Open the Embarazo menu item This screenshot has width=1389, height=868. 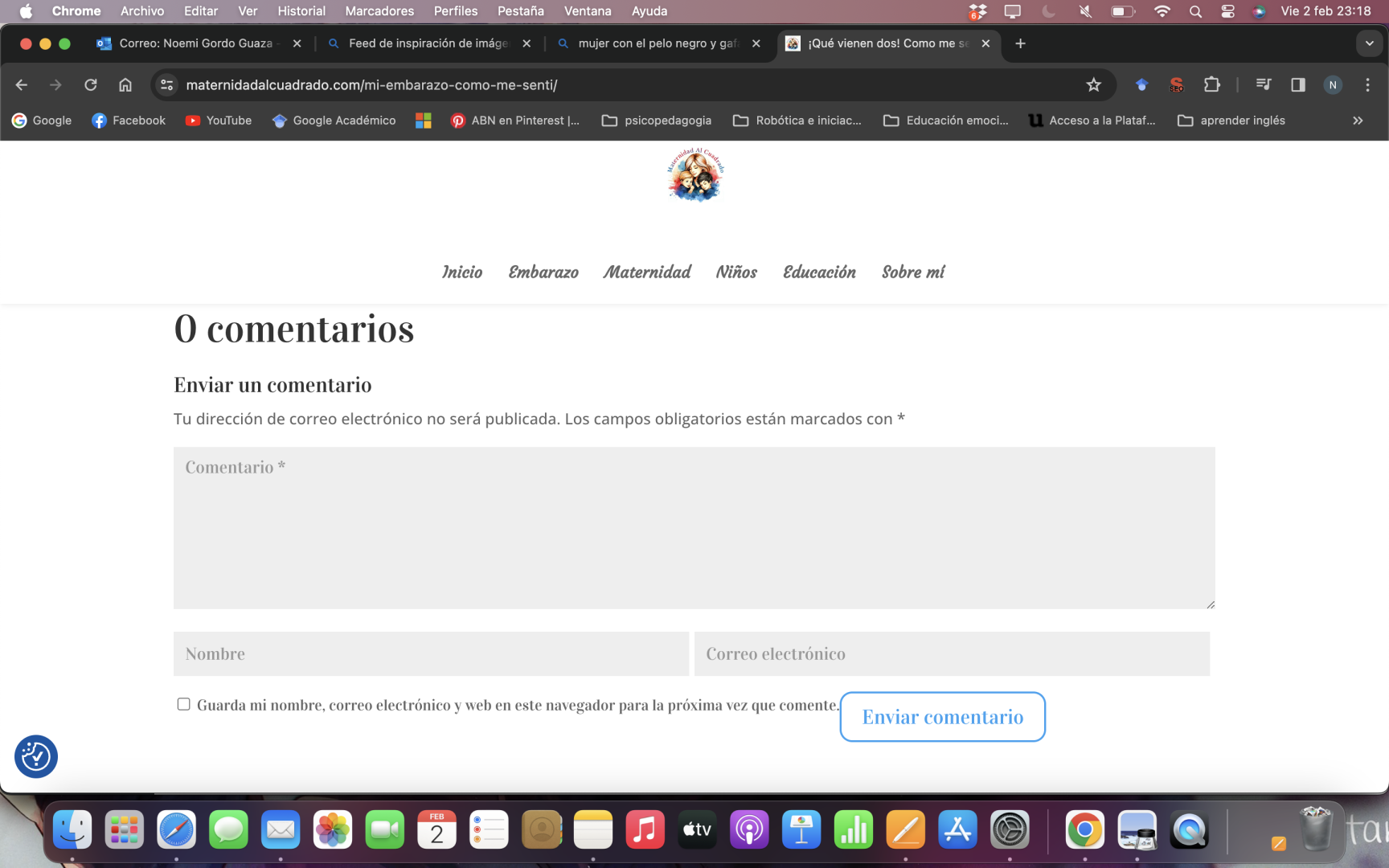click(x=543, y=272)
